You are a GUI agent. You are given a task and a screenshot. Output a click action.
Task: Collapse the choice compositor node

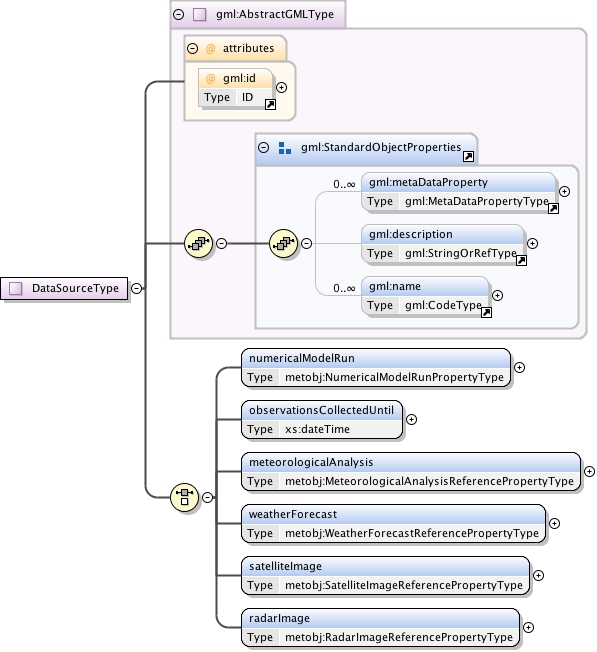coord(207,497)
